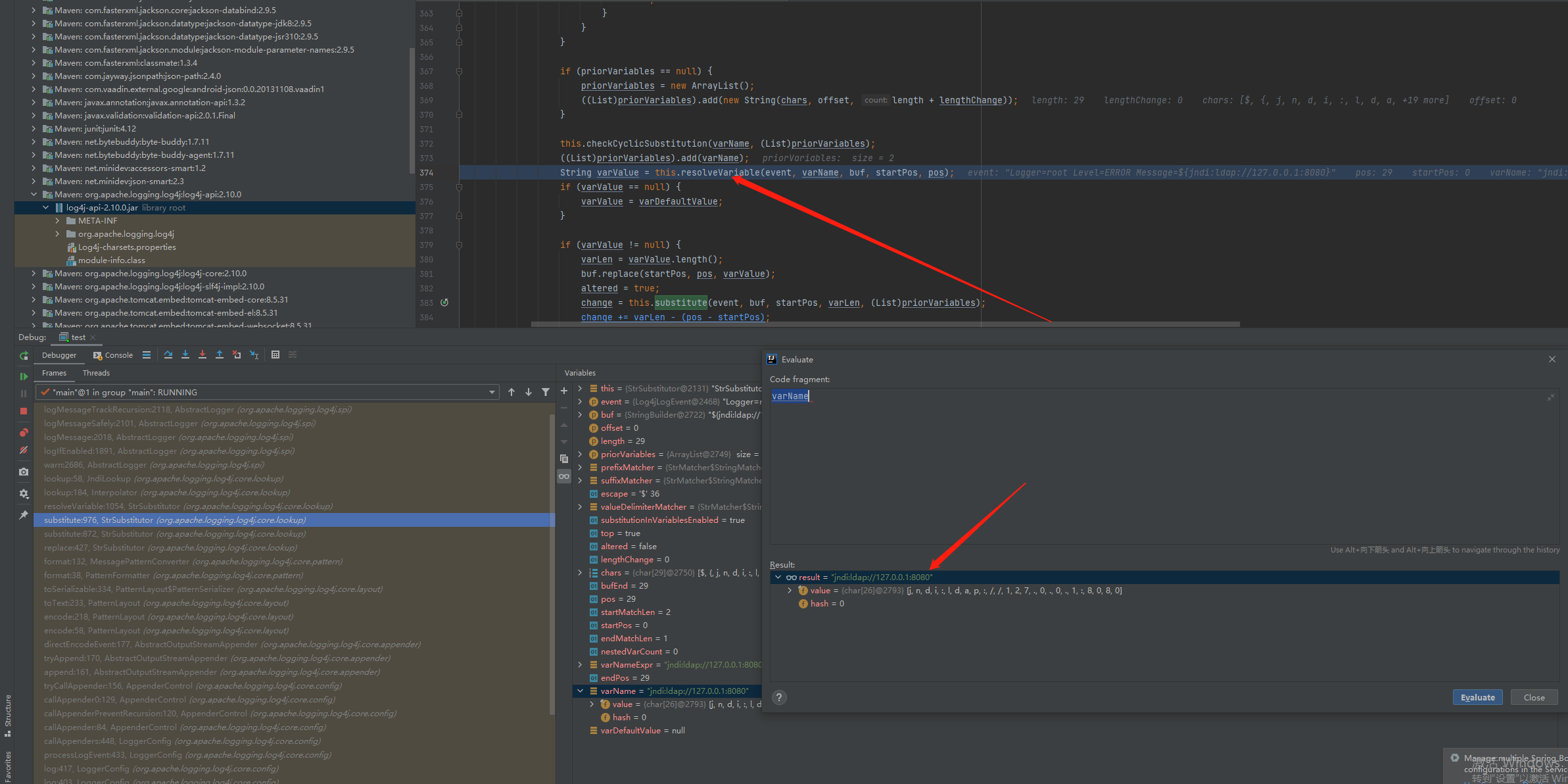
Task: Select frame lookup:58, JndiLookup
Action: pos(294,479)
